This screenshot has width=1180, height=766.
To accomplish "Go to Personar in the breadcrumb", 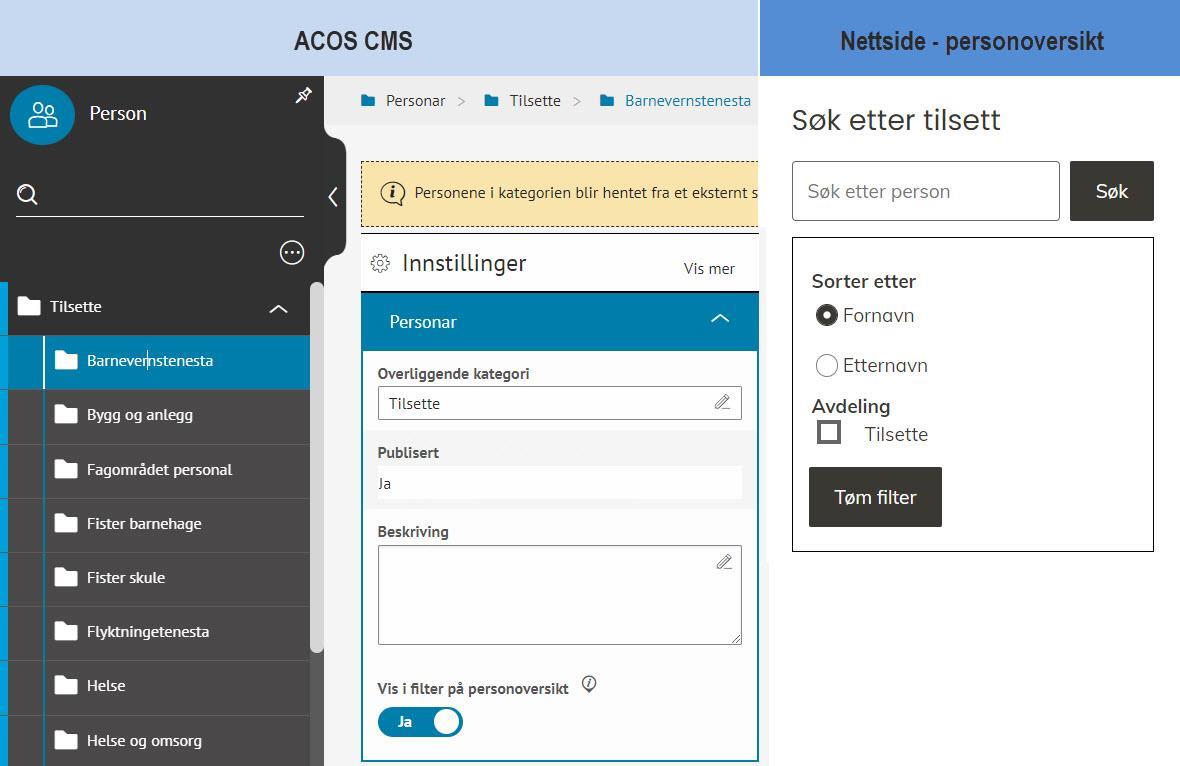I will click(415, 101).
